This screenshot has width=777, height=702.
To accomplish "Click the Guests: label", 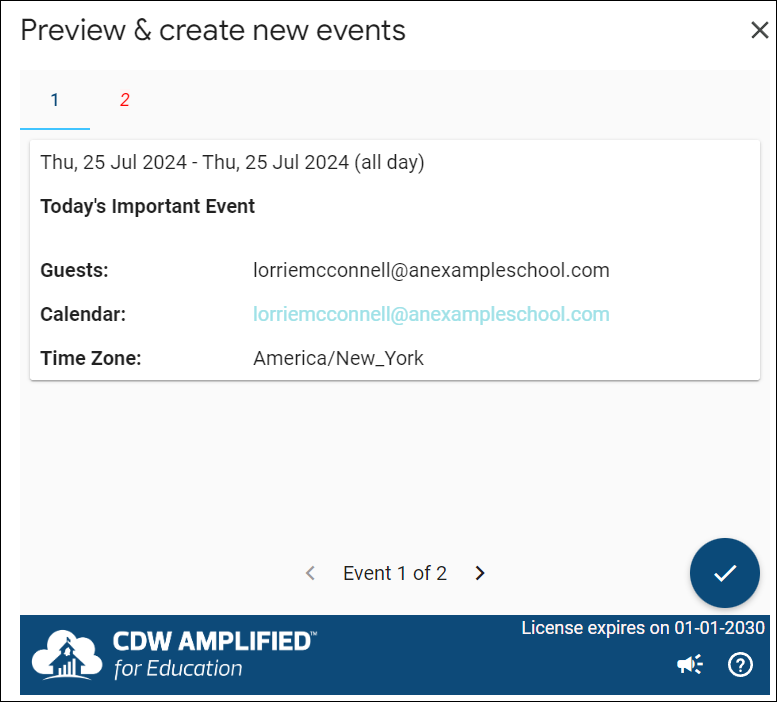I will 74,270.
